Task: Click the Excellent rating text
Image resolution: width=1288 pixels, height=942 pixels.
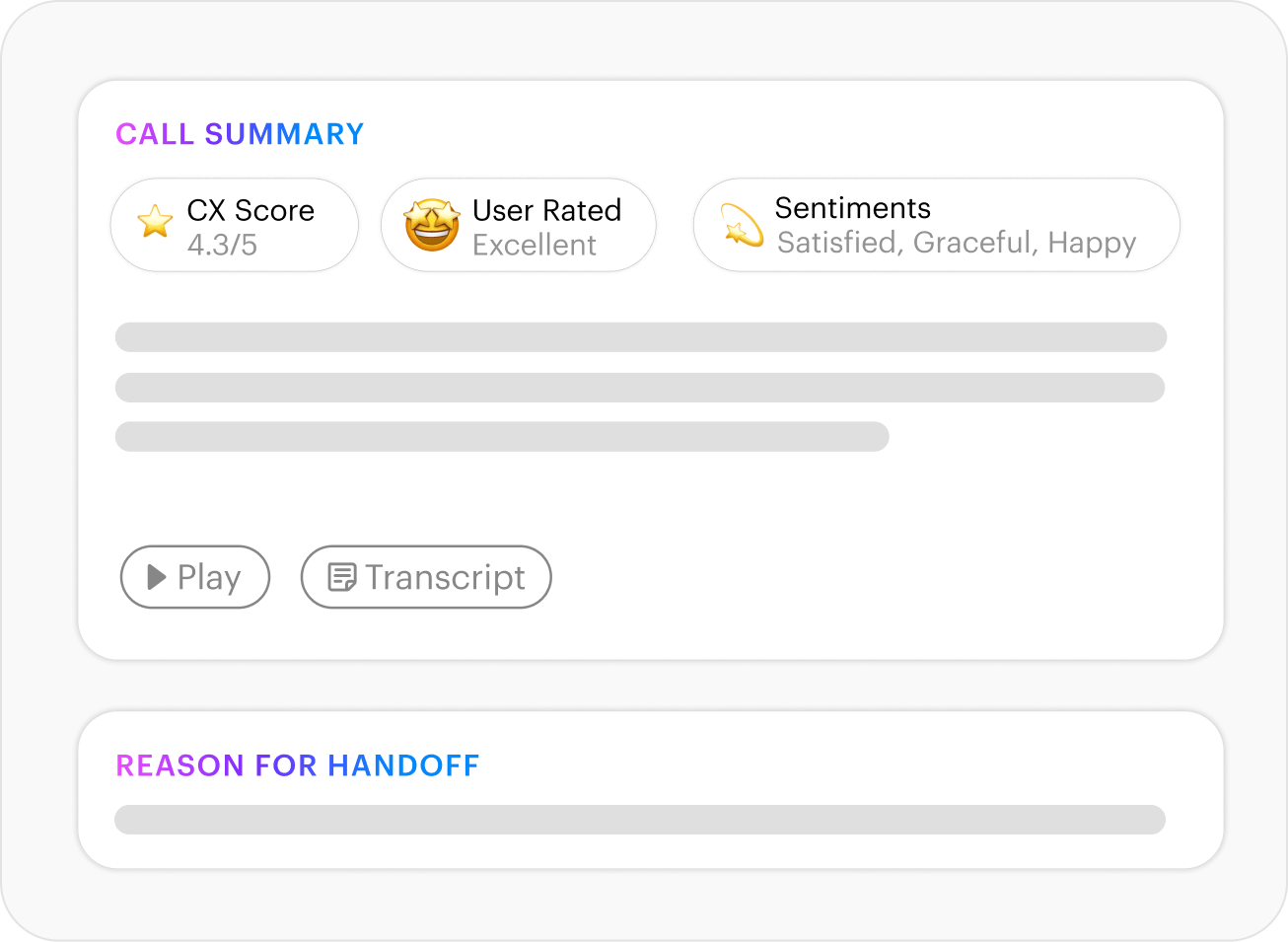Action: tap(534, 245)
